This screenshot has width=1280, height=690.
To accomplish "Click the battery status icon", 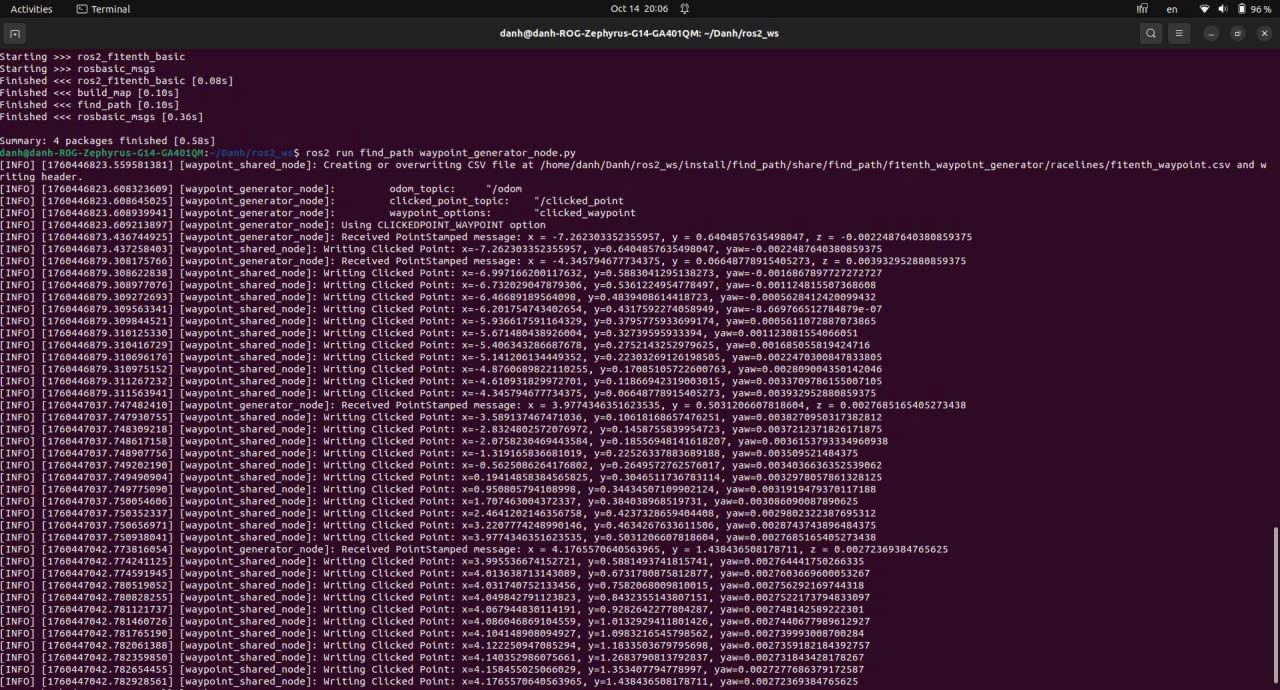I will click(x=1240, y=9).
